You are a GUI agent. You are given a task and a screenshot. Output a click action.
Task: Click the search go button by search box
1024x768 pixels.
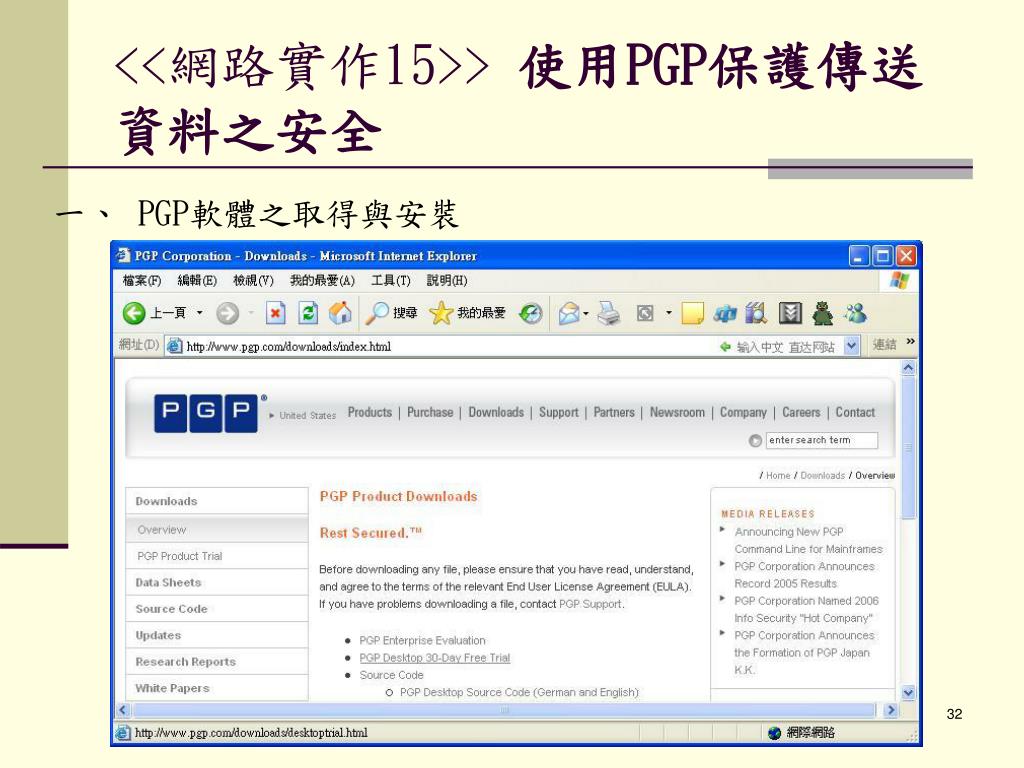point(755,441)
